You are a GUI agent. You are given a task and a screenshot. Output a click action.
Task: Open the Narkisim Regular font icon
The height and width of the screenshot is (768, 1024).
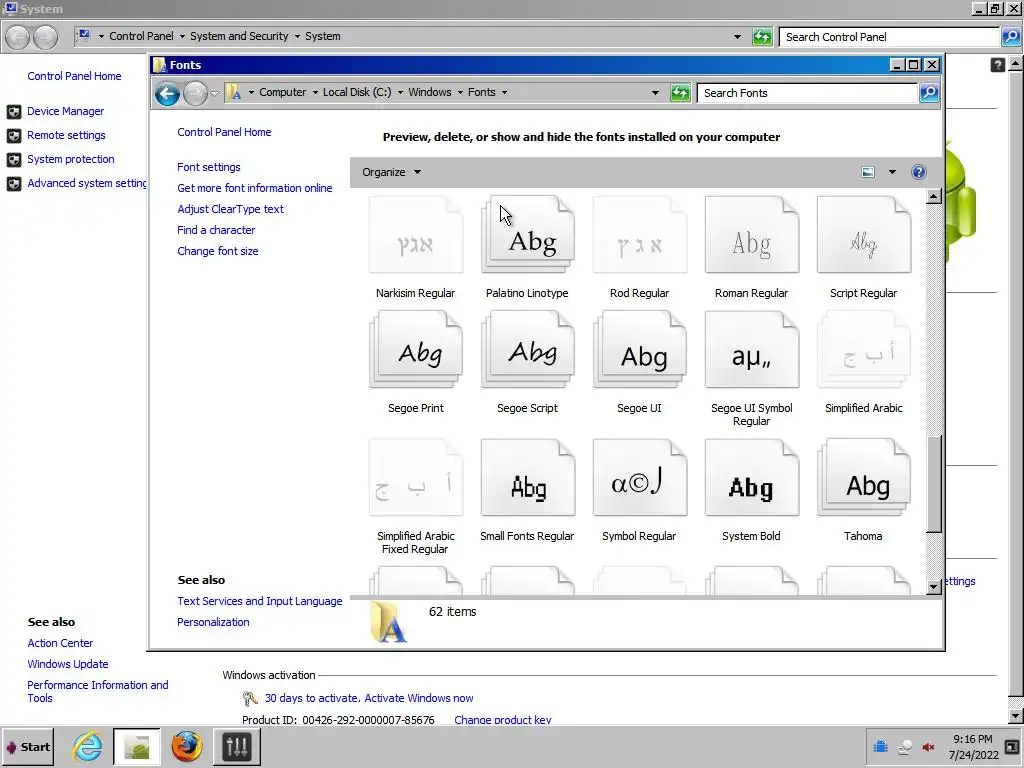pos(416,235)
